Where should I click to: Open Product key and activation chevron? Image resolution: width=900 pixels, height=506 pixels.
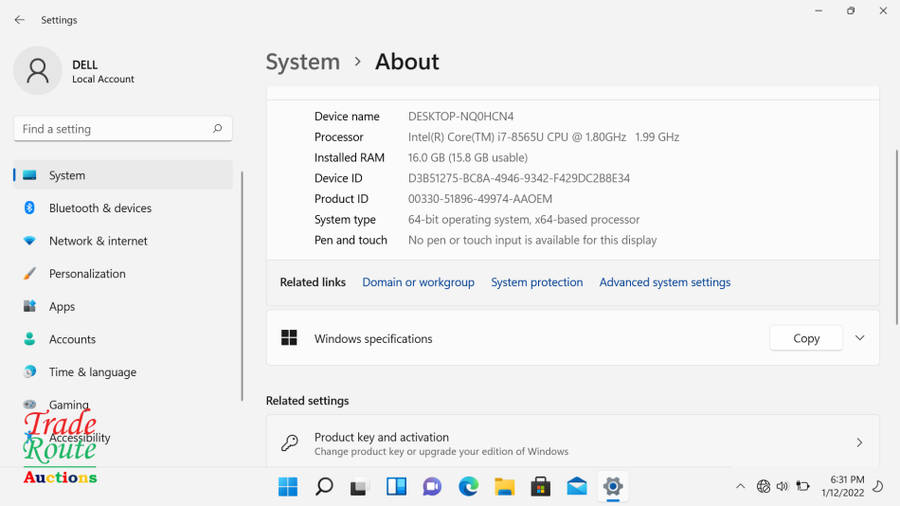(859, 443)
